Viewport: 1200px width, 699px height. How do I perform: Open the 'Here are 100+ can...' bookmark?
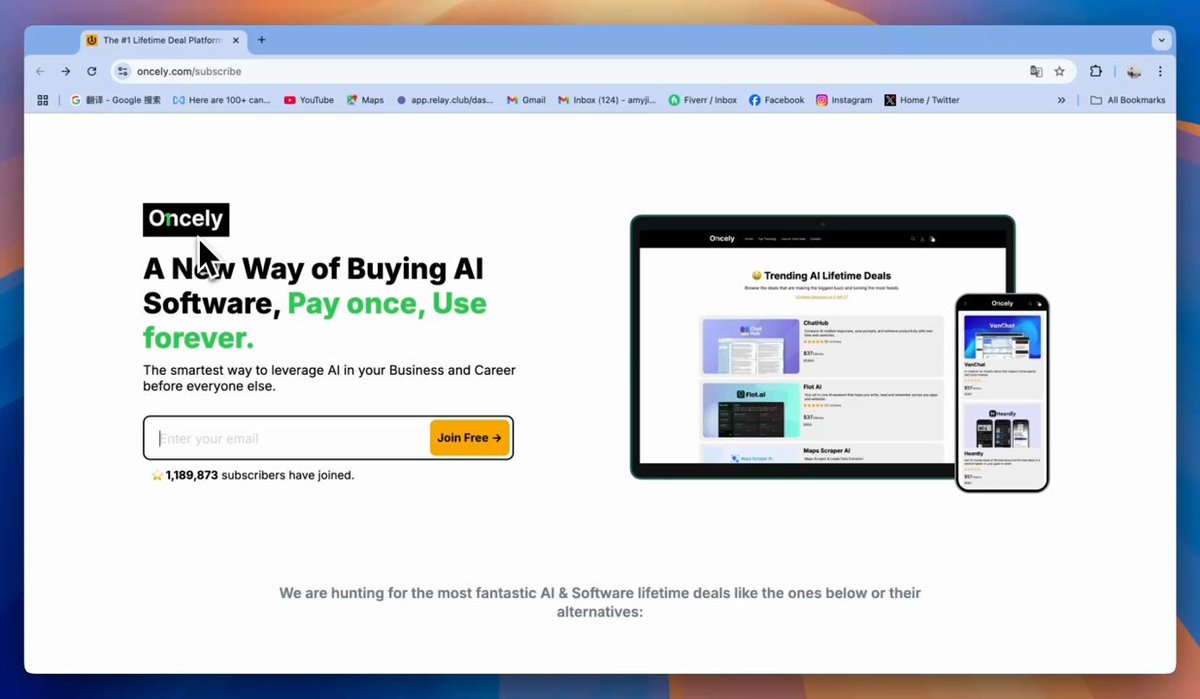[222, 100]
